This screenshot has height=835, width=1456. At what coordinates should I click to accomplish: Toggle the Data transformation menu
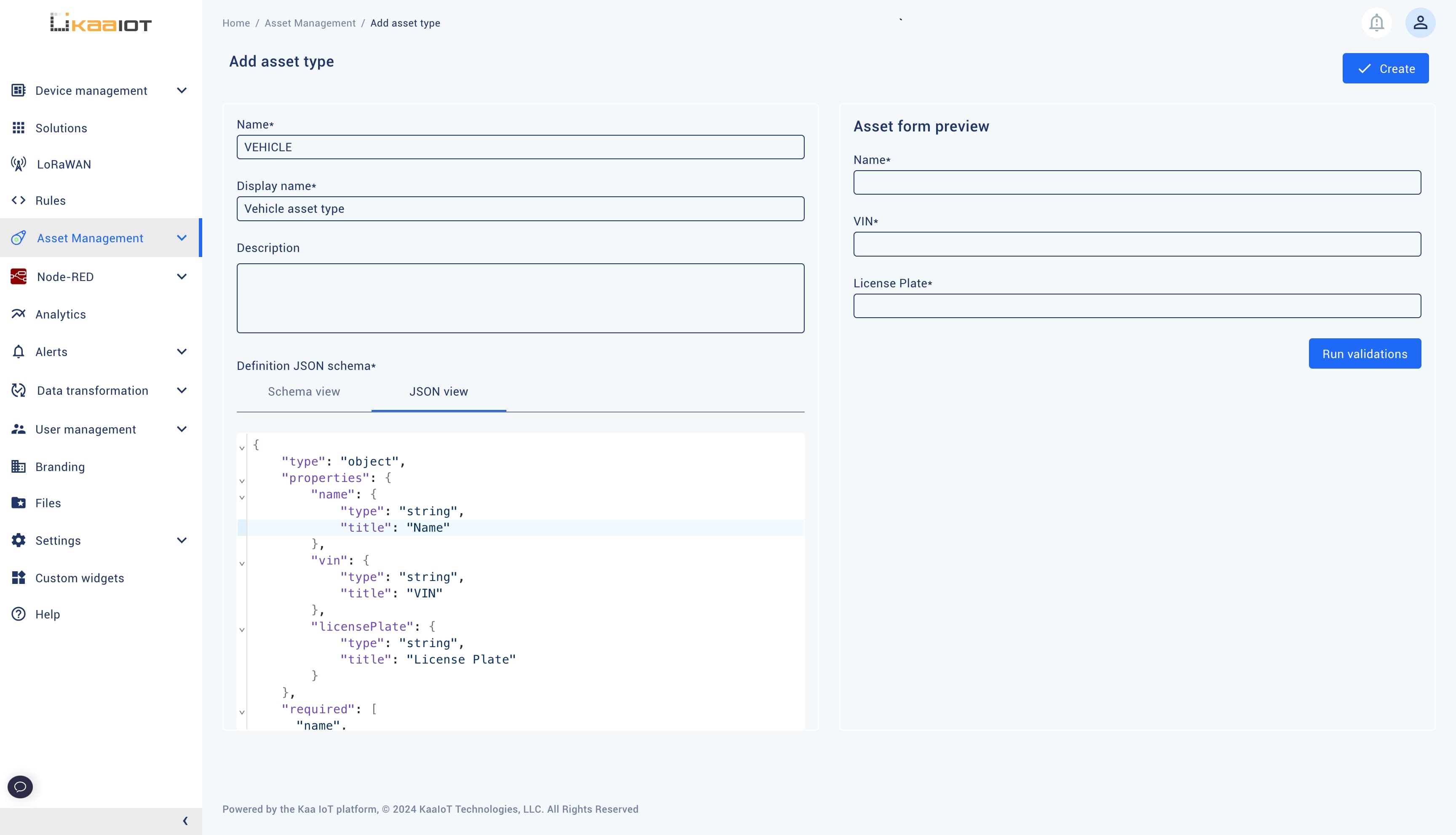coord(100,391)
